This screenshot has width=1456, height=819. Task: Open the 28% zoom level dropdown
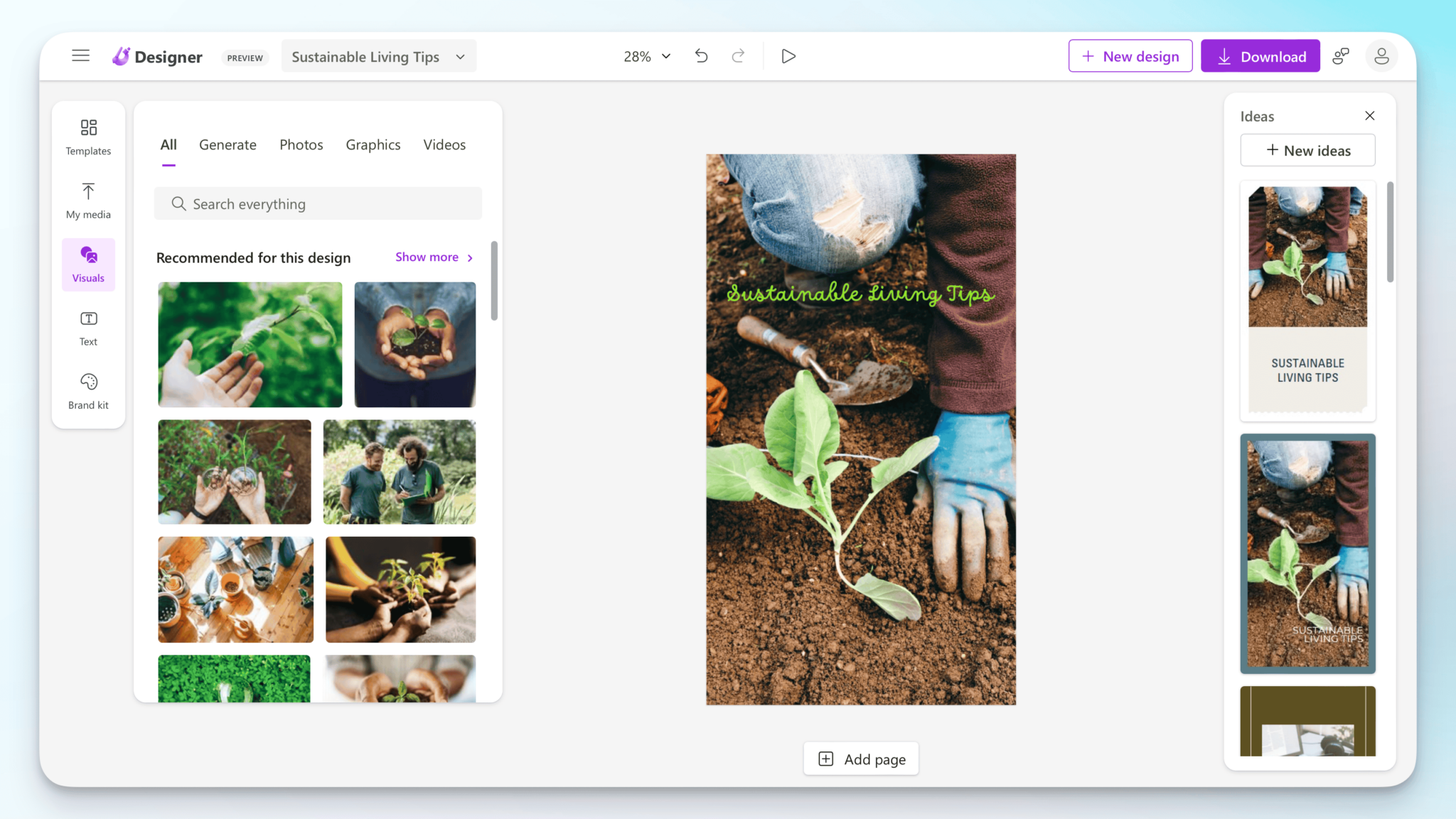(x=646, y=56)
